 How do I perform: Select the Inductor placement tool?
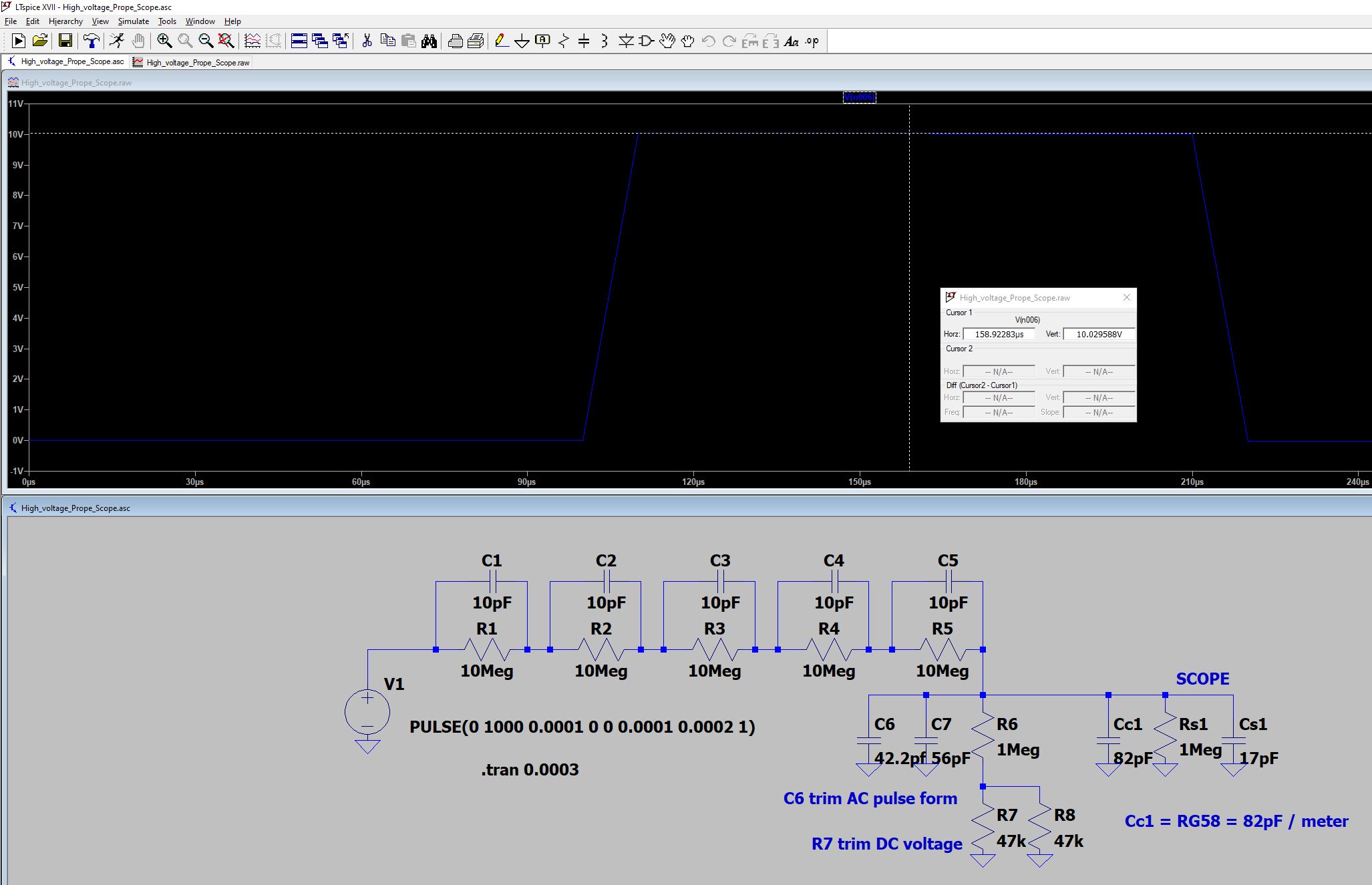605,41
